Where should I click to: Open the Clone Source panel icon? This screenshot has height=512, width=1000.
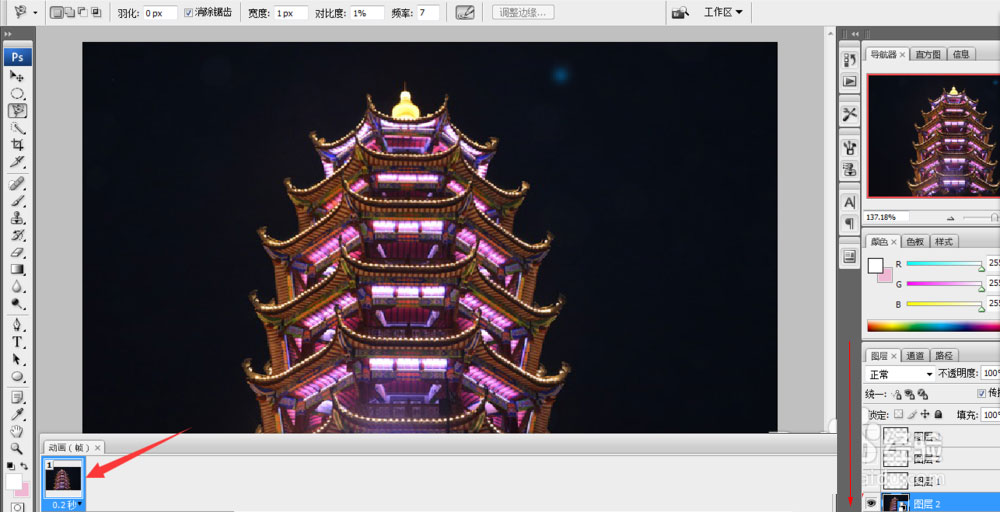(x=849, y=170)
